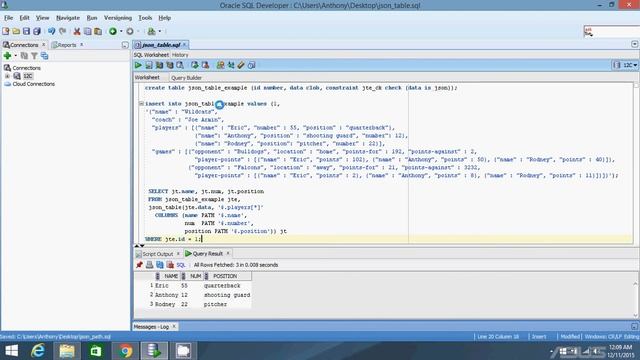This screenshot has height=360, width=640.
Task: Open the Help menu
Action: point(164,18)
